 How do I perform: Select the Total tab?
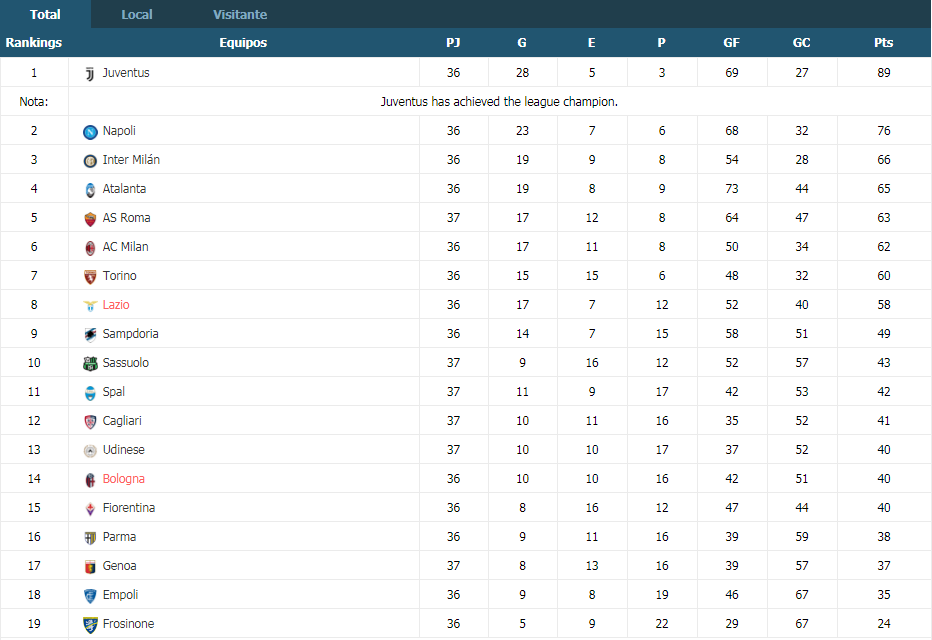coord(45,14)
